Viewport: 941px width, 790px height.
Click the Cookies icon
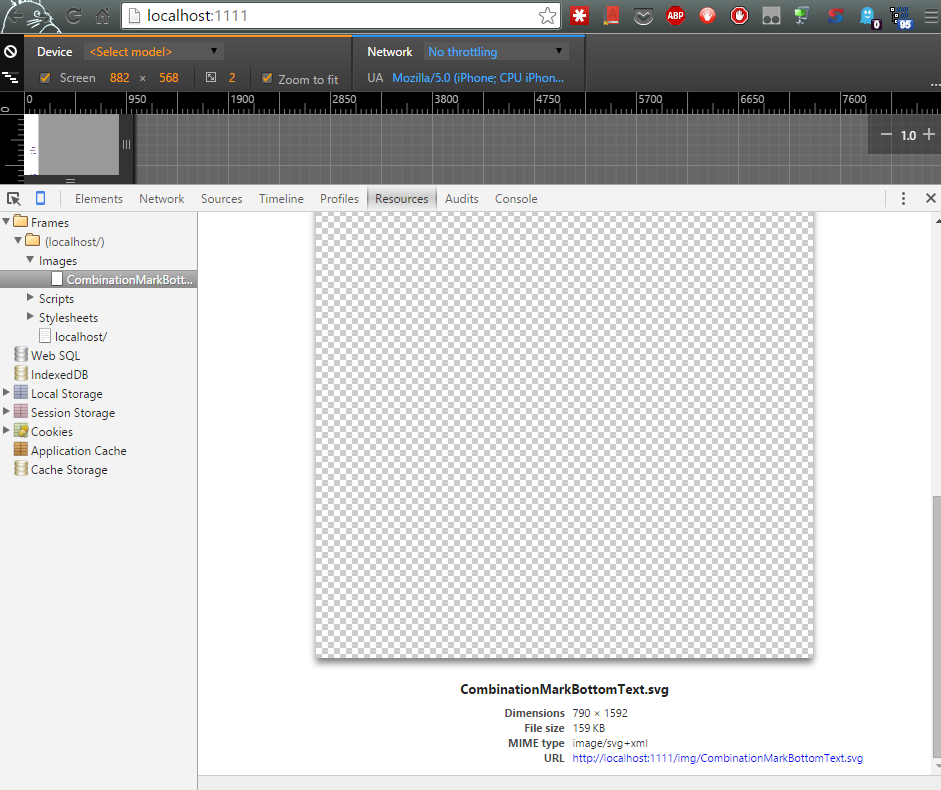21,430
